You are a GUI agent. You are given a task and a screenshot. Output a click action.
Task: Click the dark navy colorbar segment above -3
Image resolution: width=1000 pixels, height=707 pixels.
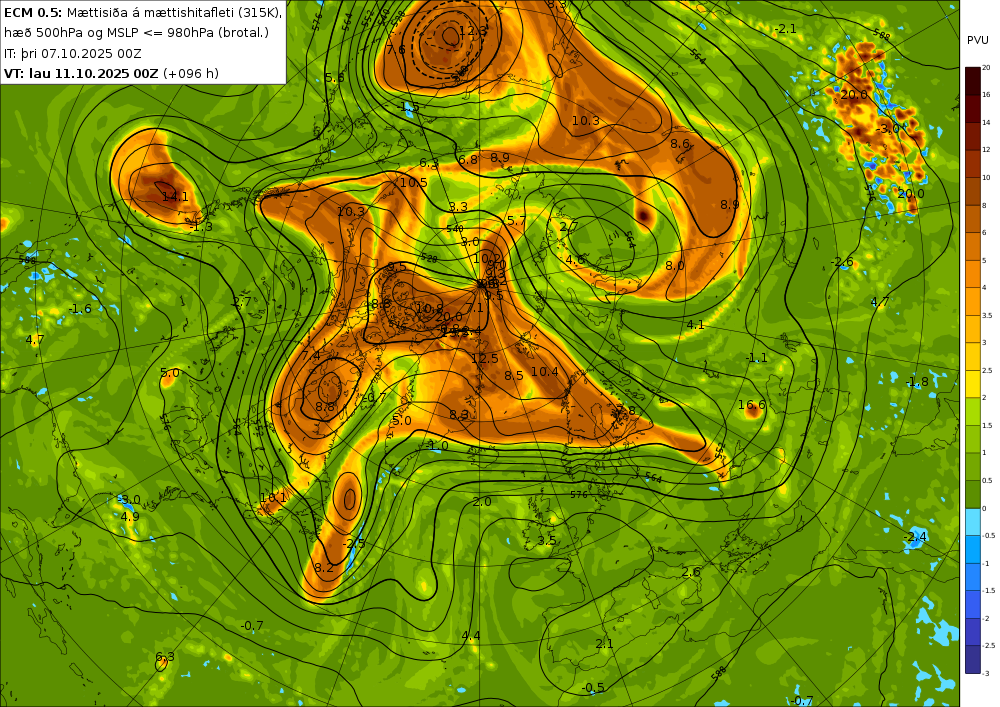pyautogui.click(x=973, y=659)
